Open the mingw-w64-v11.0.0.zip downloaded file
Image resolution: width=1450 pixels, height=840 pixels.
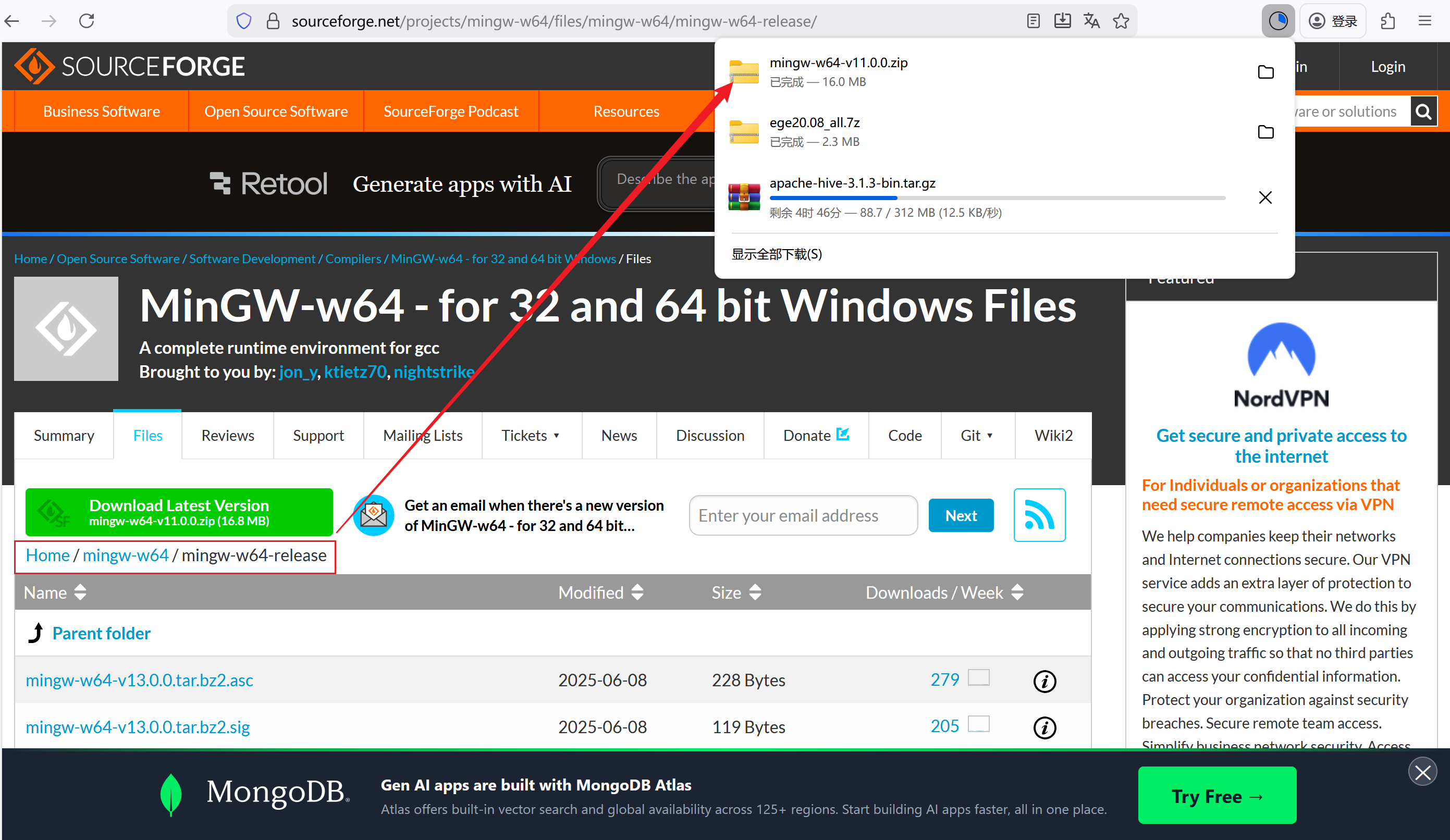click(838, 63)
